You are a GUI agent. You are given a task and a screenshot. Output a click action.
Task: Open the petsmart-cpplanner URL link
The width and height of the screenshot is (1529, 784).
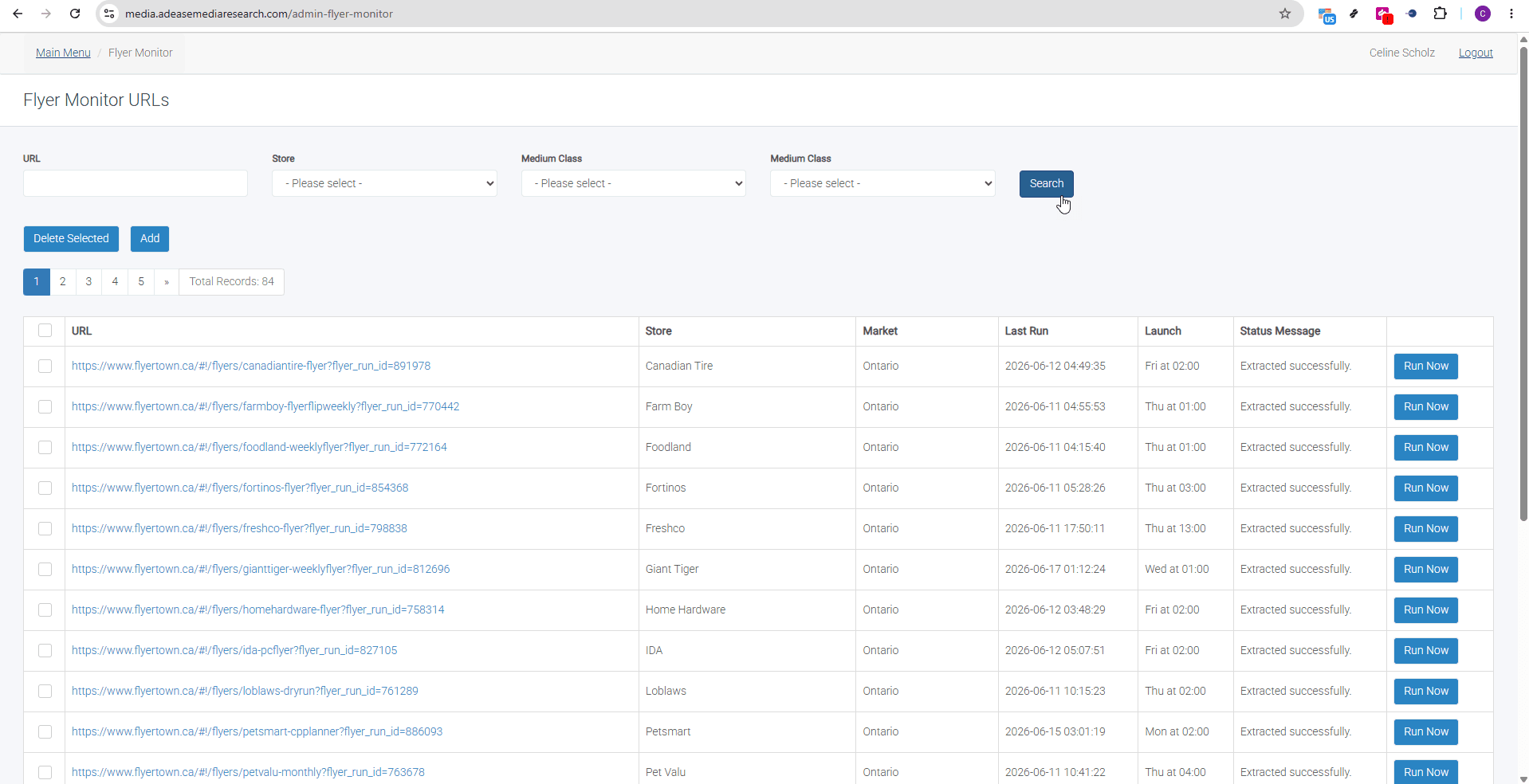(257, 731)
